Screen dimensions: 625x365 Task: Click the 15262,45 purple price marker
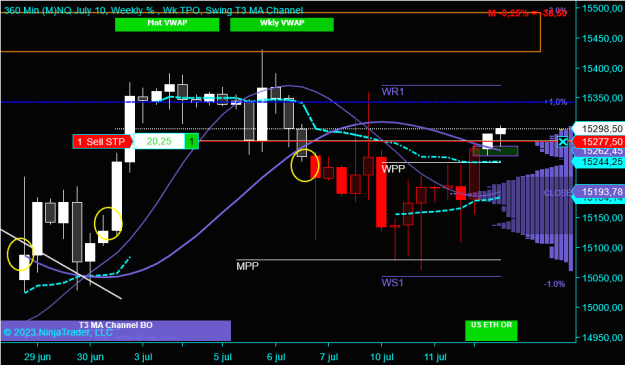599,151
